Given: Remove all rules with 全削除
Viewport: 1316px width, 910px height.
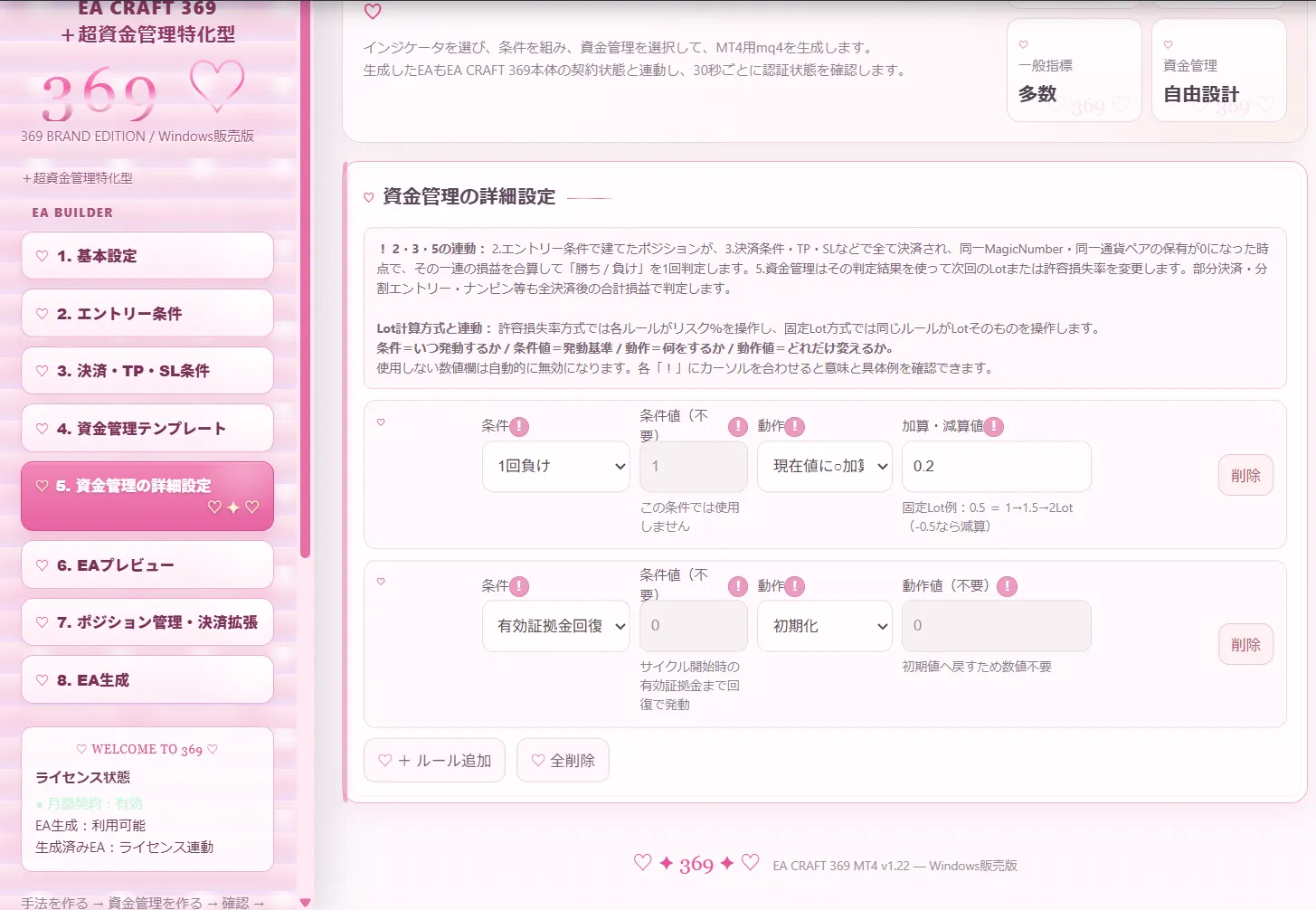Looking at the screenshot, I should click(563, 761).
